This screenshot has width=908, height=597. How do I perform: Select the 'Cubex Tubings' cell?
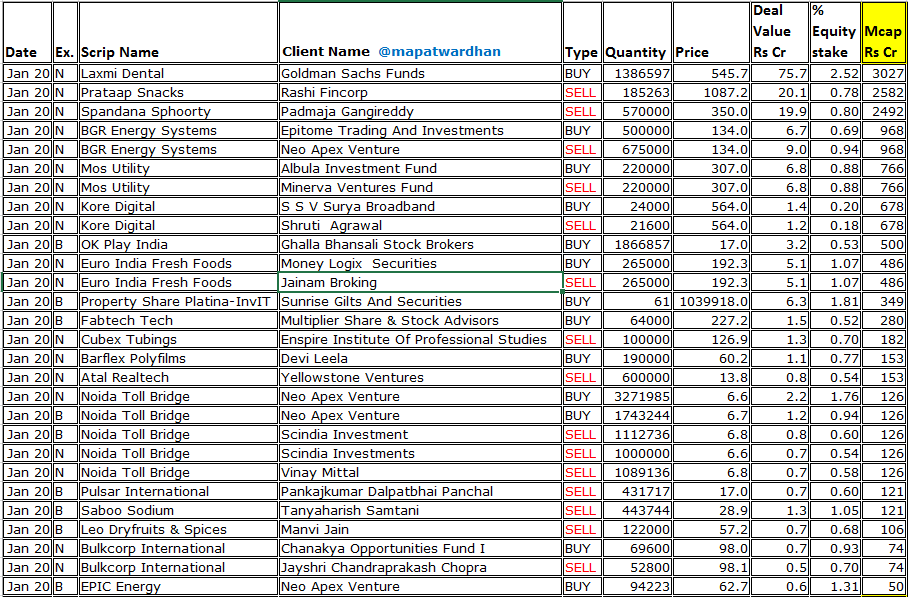click(178, 339)
